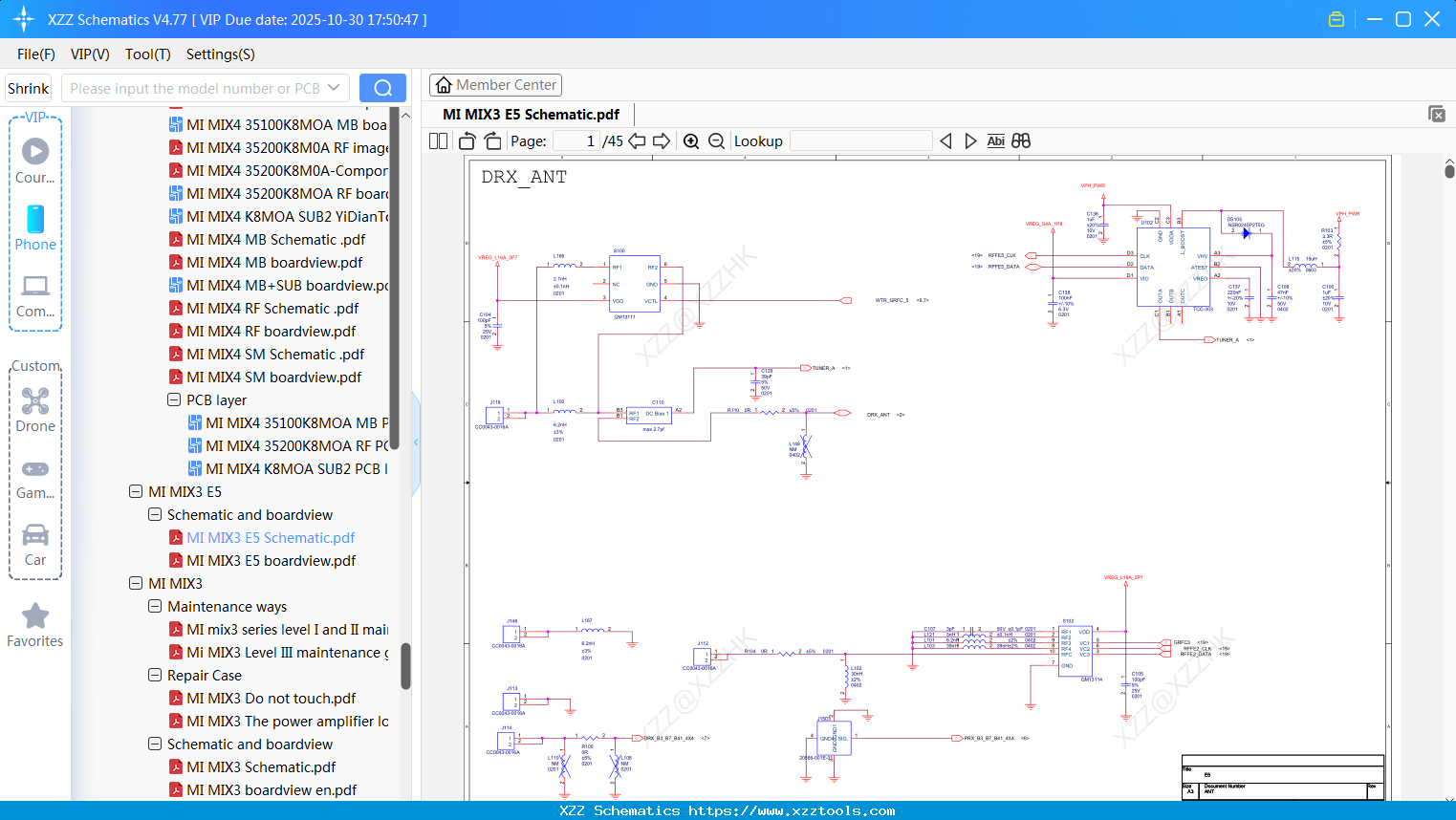The width and height of the screenshot is (1456, 820).
Task: Click the binoculars search icon
Action: click(x=1021, y=141)
